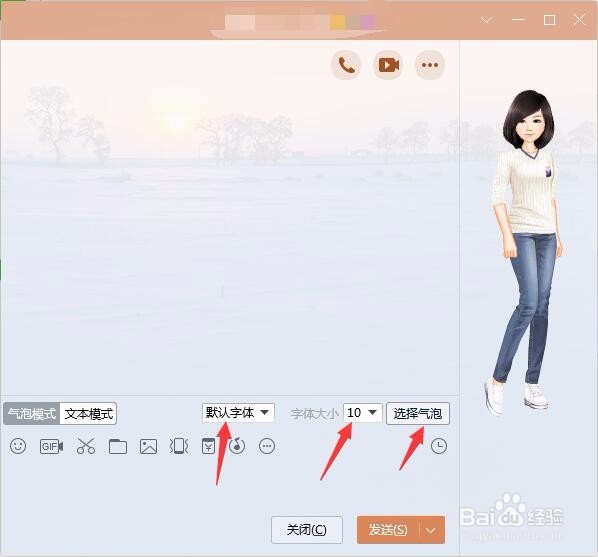
Task: Switch to 气泡模式 bubble mode
Action: 32,414
